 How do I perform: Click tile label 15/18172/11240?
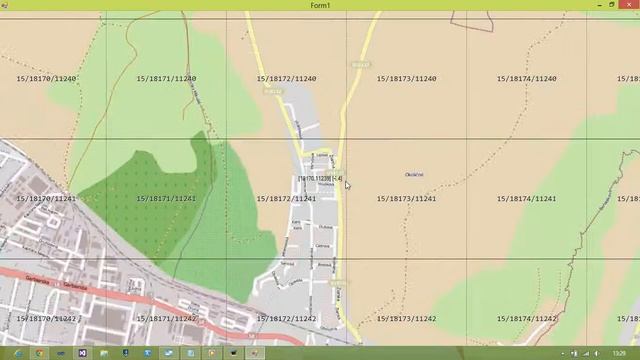tap(287, 78)
